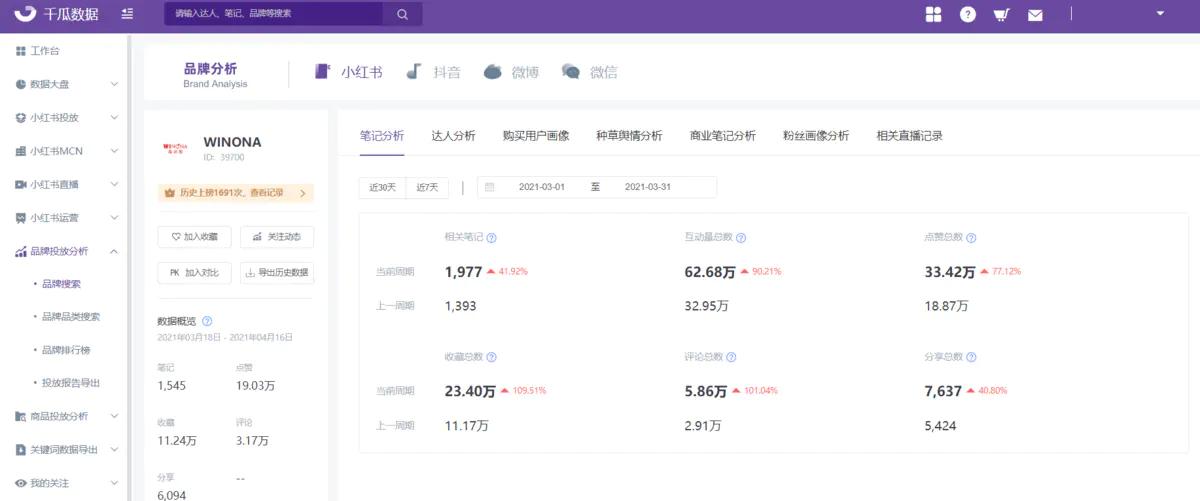This screenshot has height=501, width=1200.
Task: Open 购买用户画像 tab
Action: (536, 136)
